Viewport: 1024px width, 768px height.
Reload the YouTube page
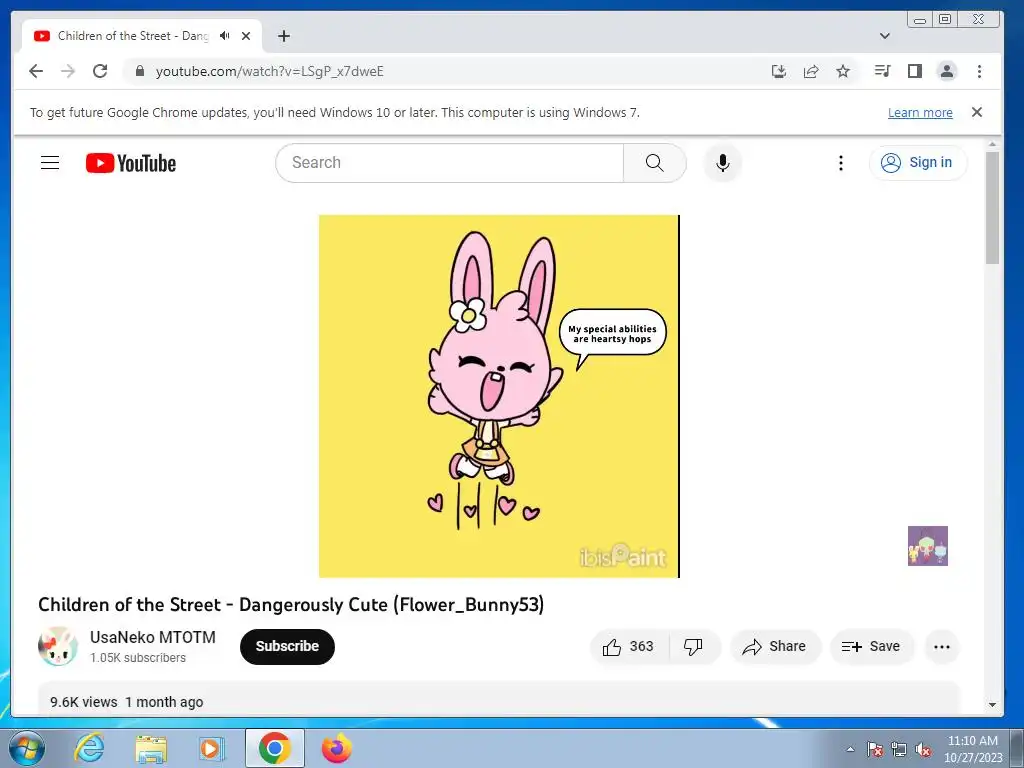coord(100,71)
